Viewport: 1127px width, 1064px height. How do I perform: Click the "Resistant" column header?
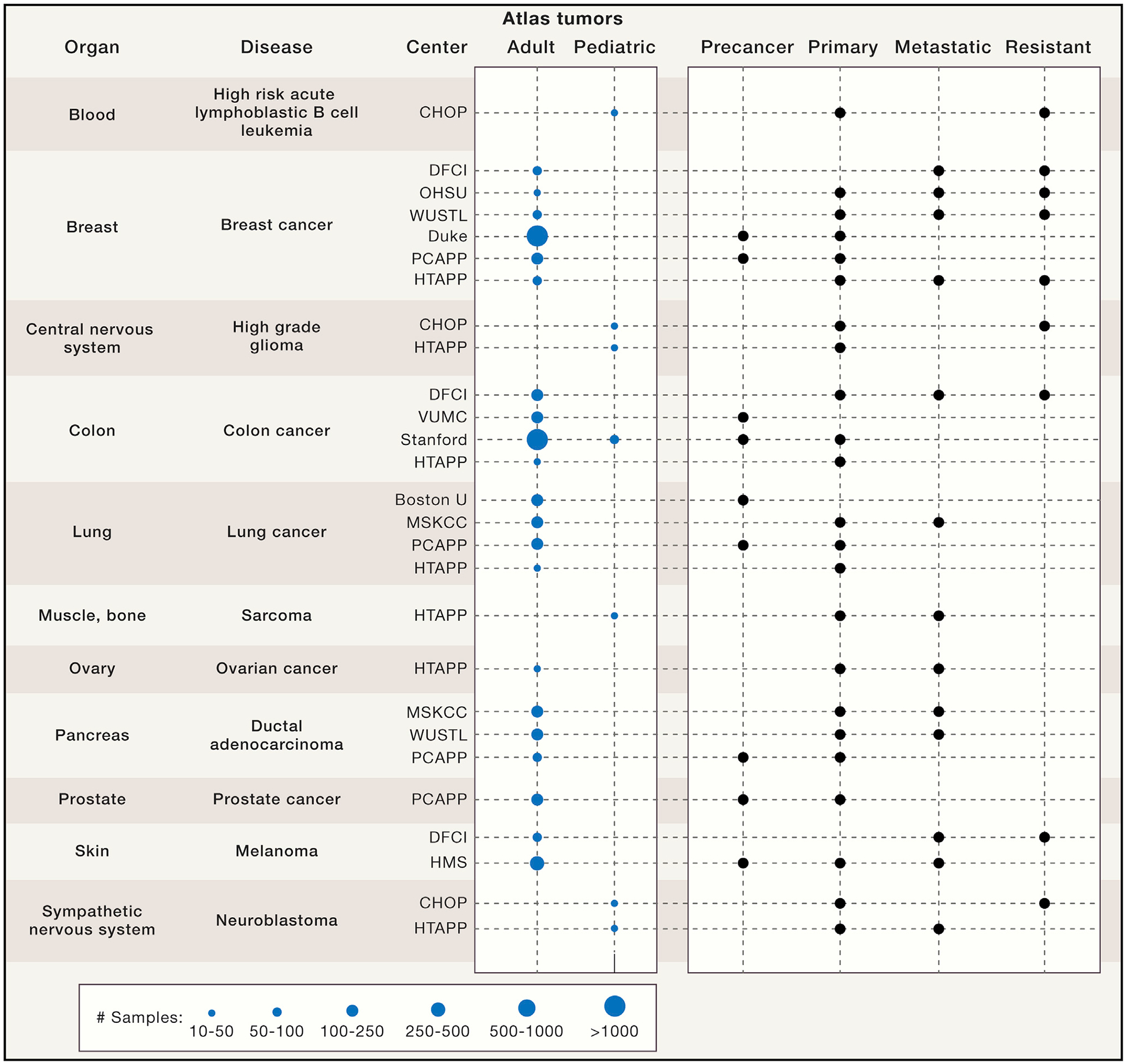(1048, 47)
